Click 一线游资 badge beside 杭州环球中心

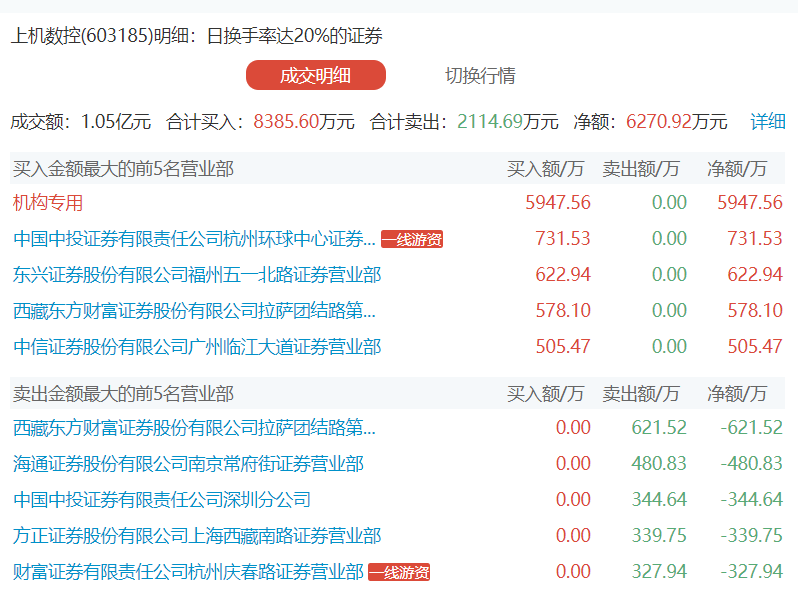coord(412,239)
